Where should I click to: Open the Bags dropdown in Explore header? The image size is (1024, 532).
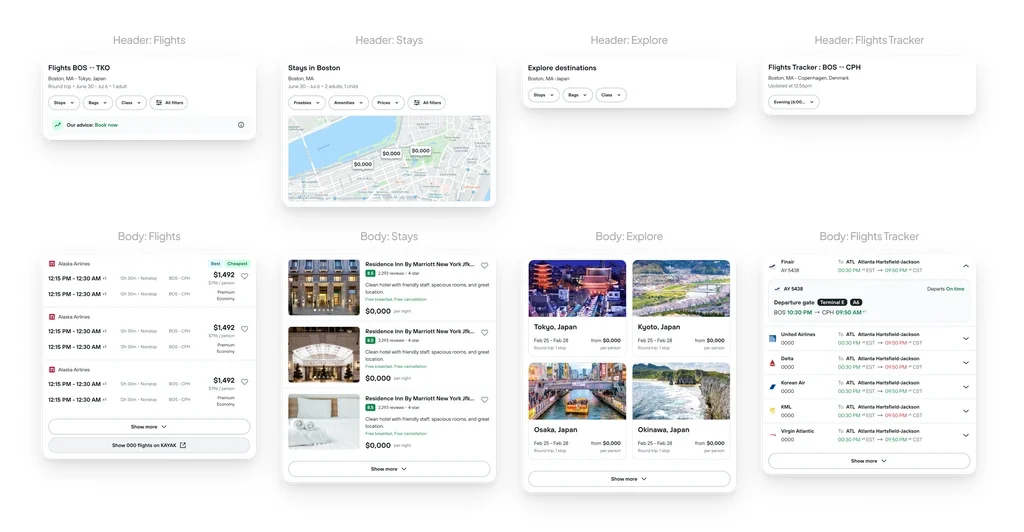(577, 95)
